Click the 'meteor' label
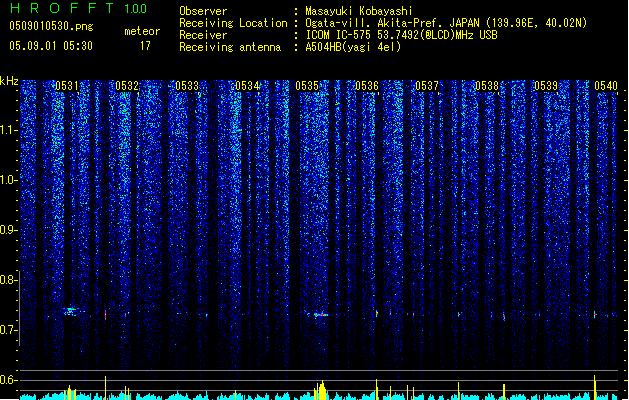This screenshot has height=400, width=629. [x=142, y=31]
